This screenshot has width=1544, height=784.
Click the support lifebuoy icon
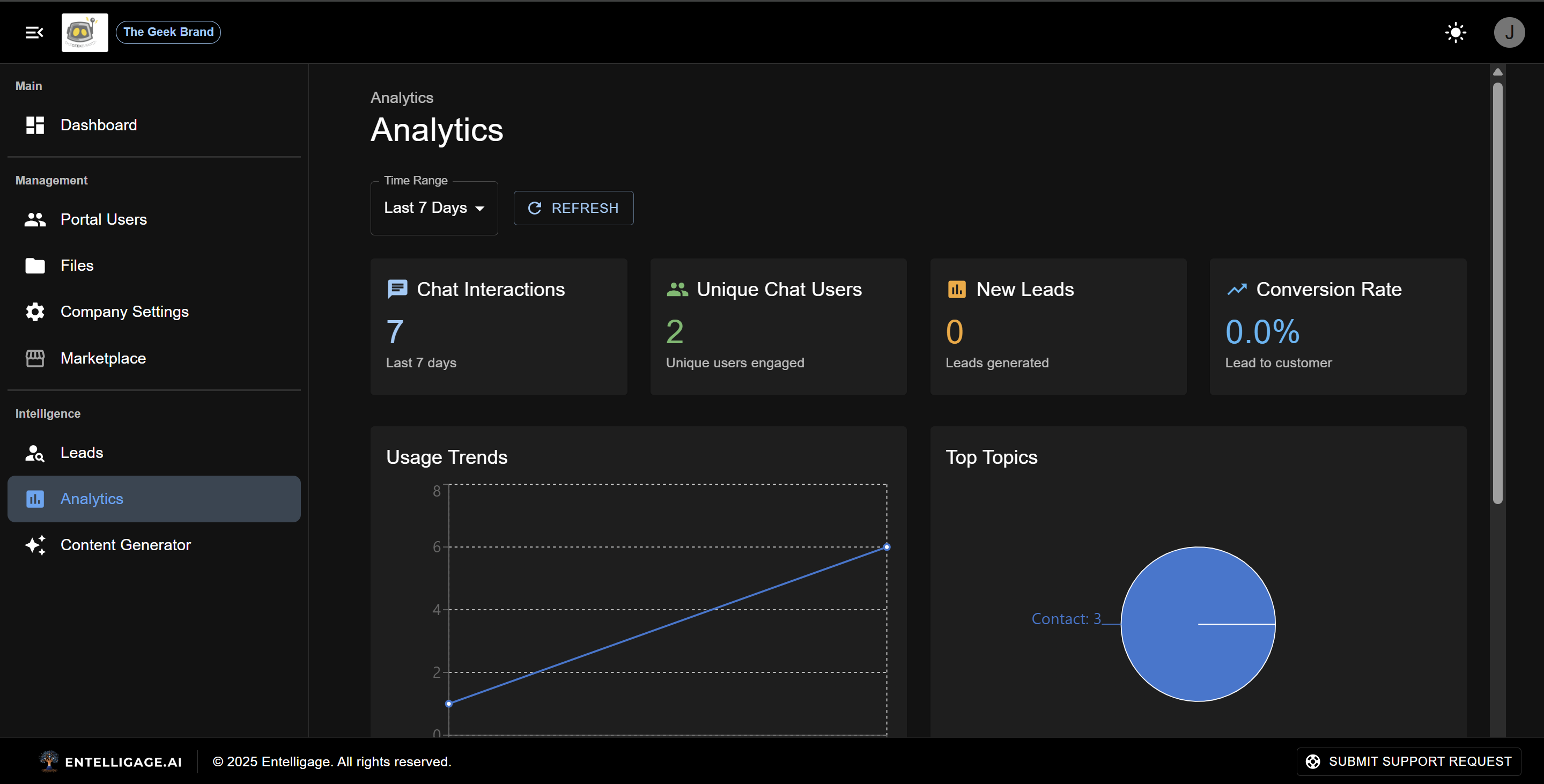[1313, 761]
